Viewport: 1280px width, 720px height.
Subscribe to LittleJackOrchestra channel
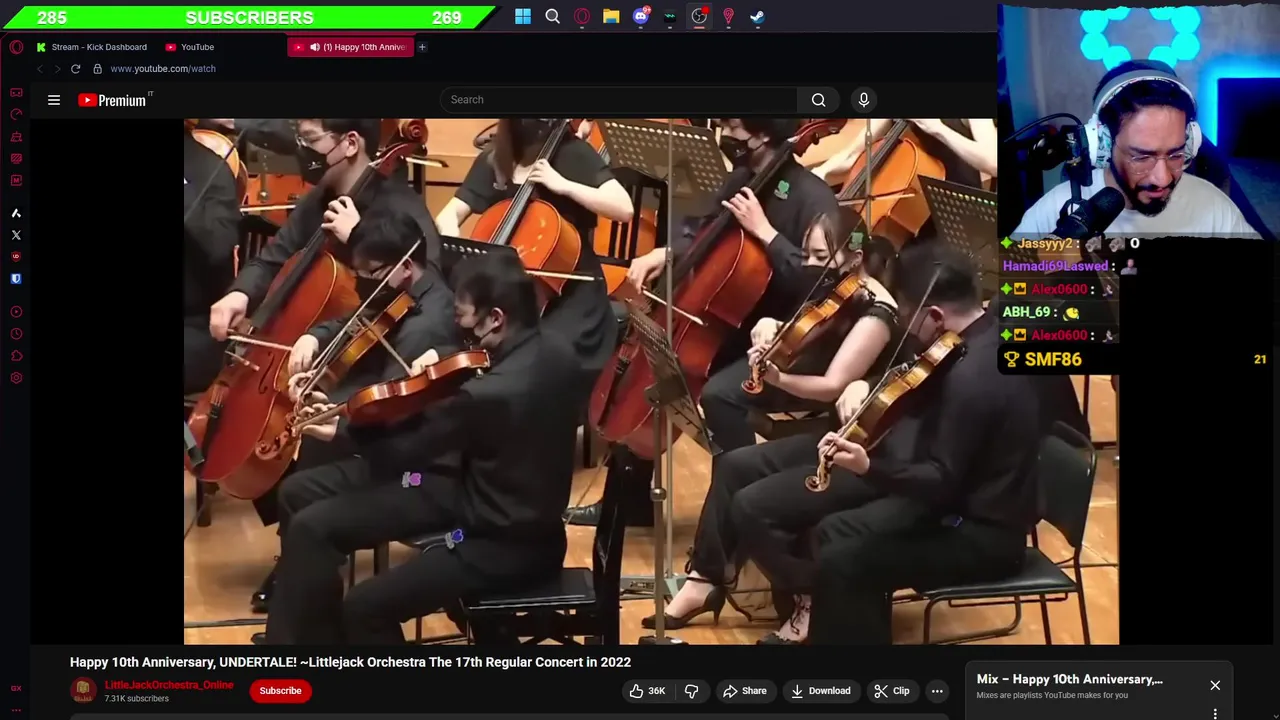pos(280,691)
